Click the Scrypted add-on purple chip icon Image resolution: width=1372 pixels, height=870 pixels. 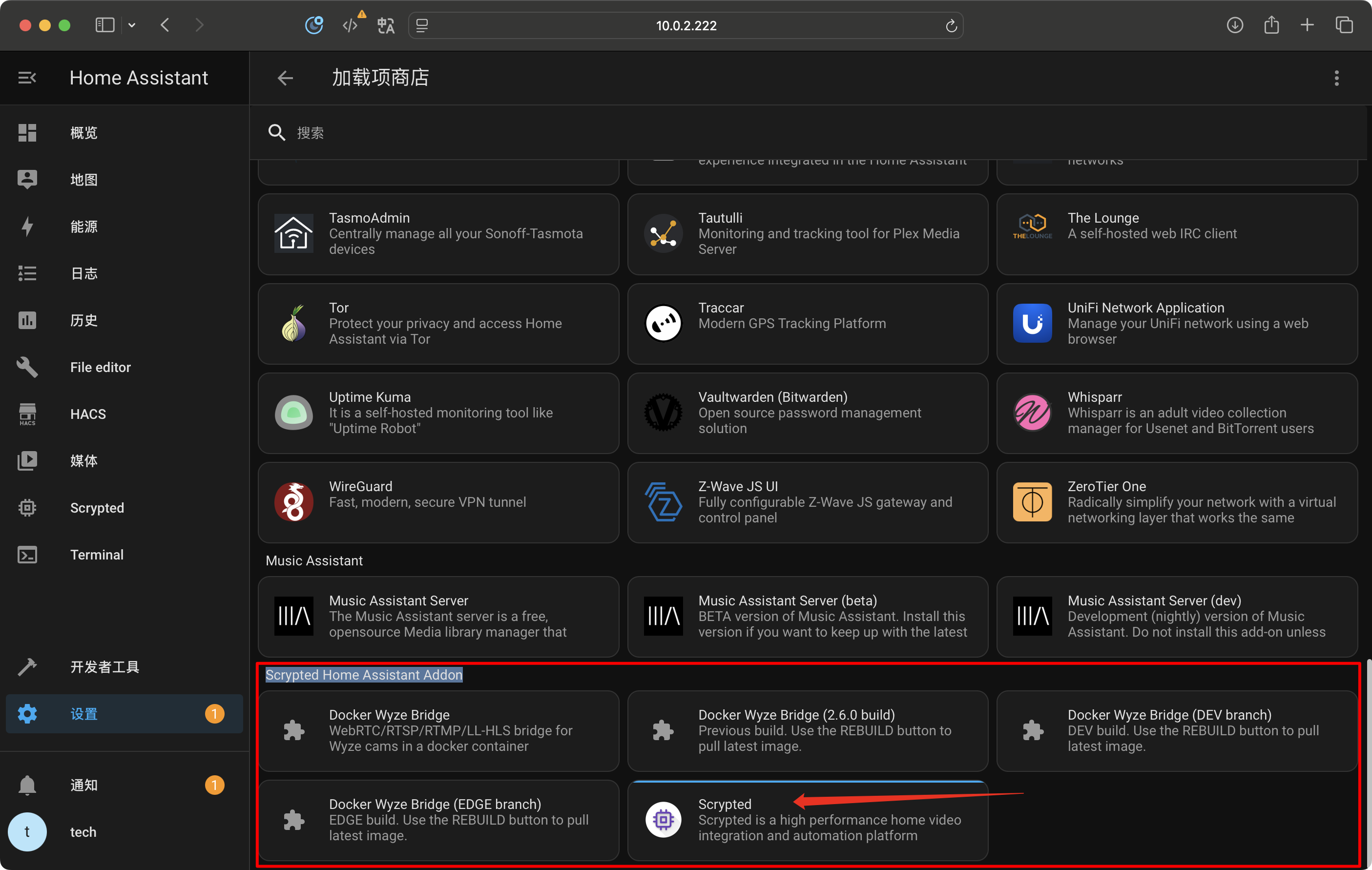pyautogui.click(x=663, y=819)
